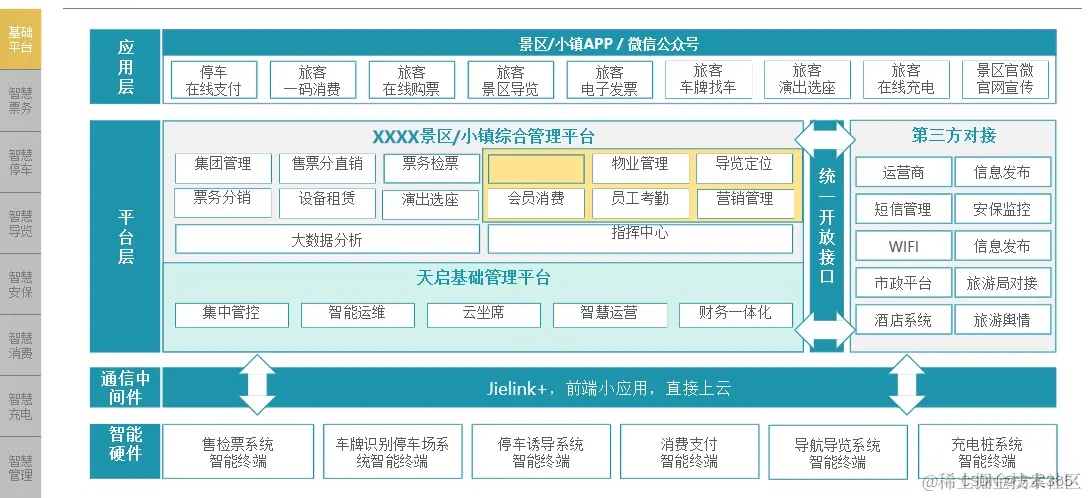Click the 智能运维 box
The height and width of the screenshot is (498, 1088).
click(358, 315)
